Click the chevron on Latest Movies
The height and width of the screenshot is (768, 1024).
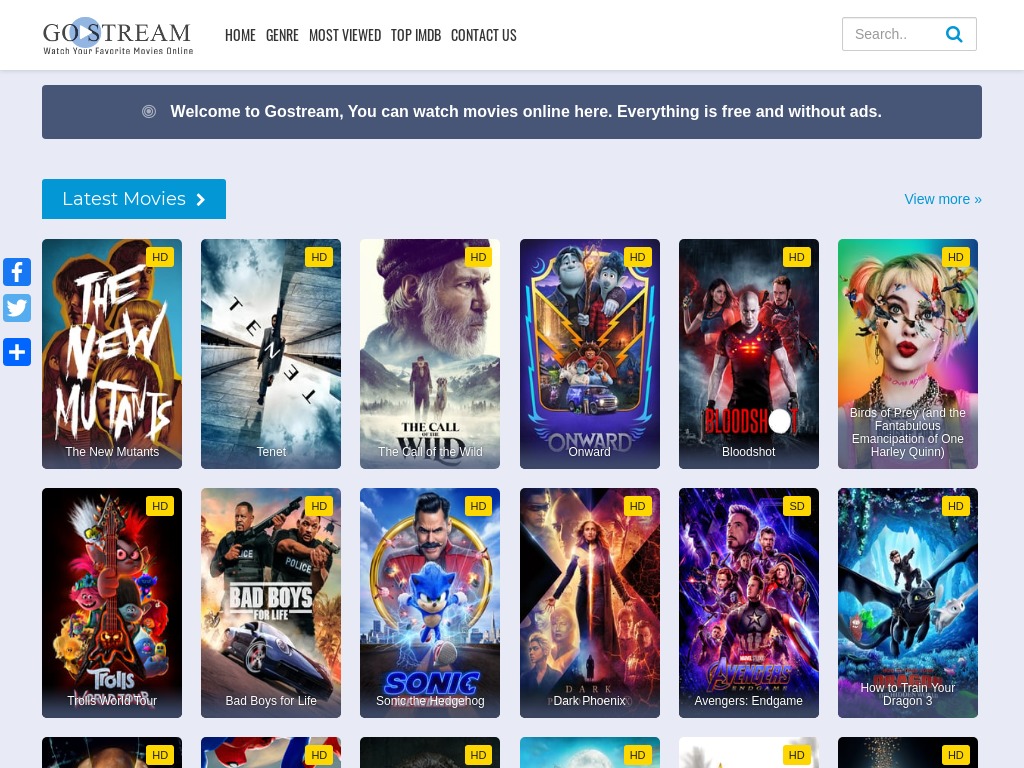pyautogui.click(x=201, y=199)
